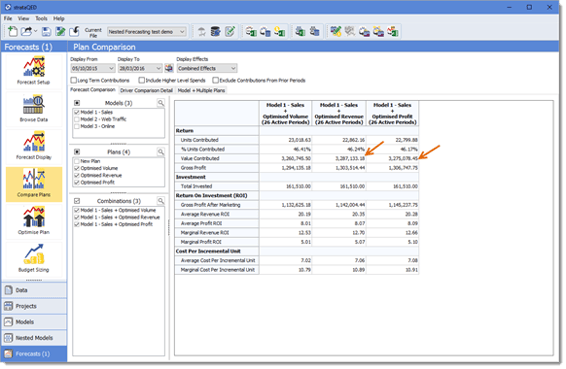Viewport: 566px width, 369px height.
Task: Uncheck the Optimised Revenue plan
Action: pyautogui.click(x=77, y=175)
